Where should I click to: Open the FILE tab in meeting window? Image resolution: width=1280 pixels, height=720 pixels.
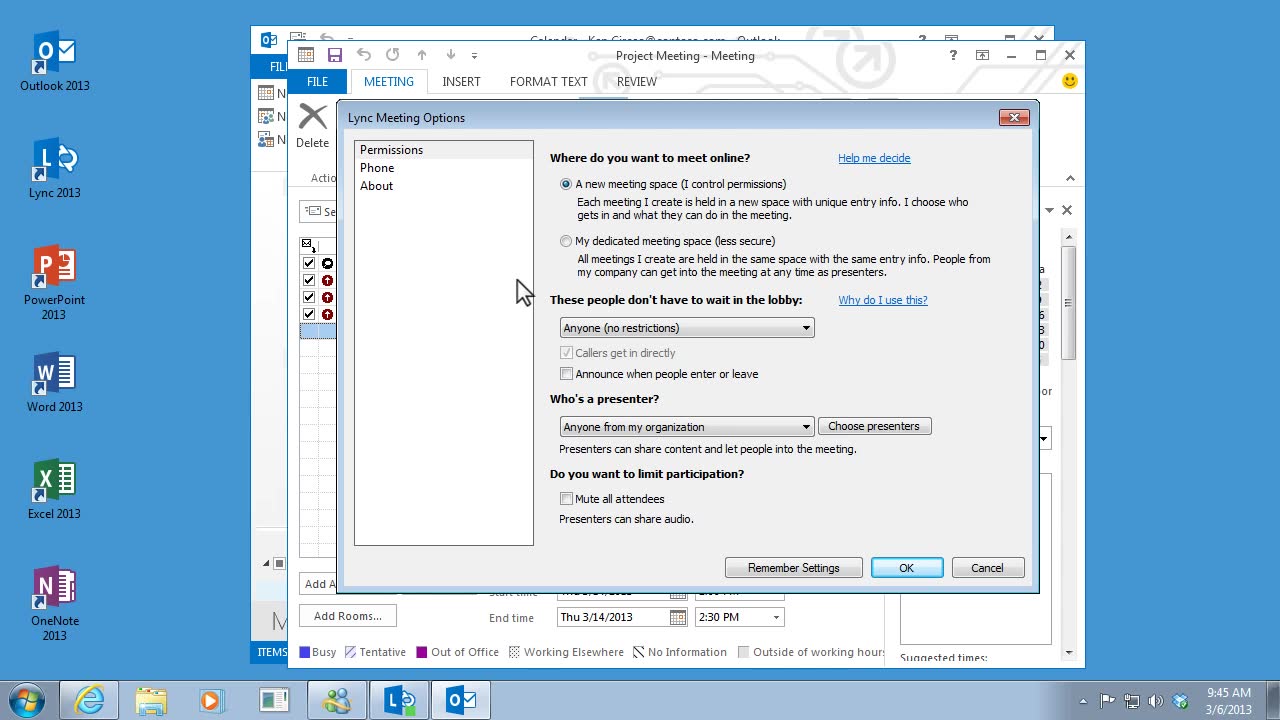317,81
